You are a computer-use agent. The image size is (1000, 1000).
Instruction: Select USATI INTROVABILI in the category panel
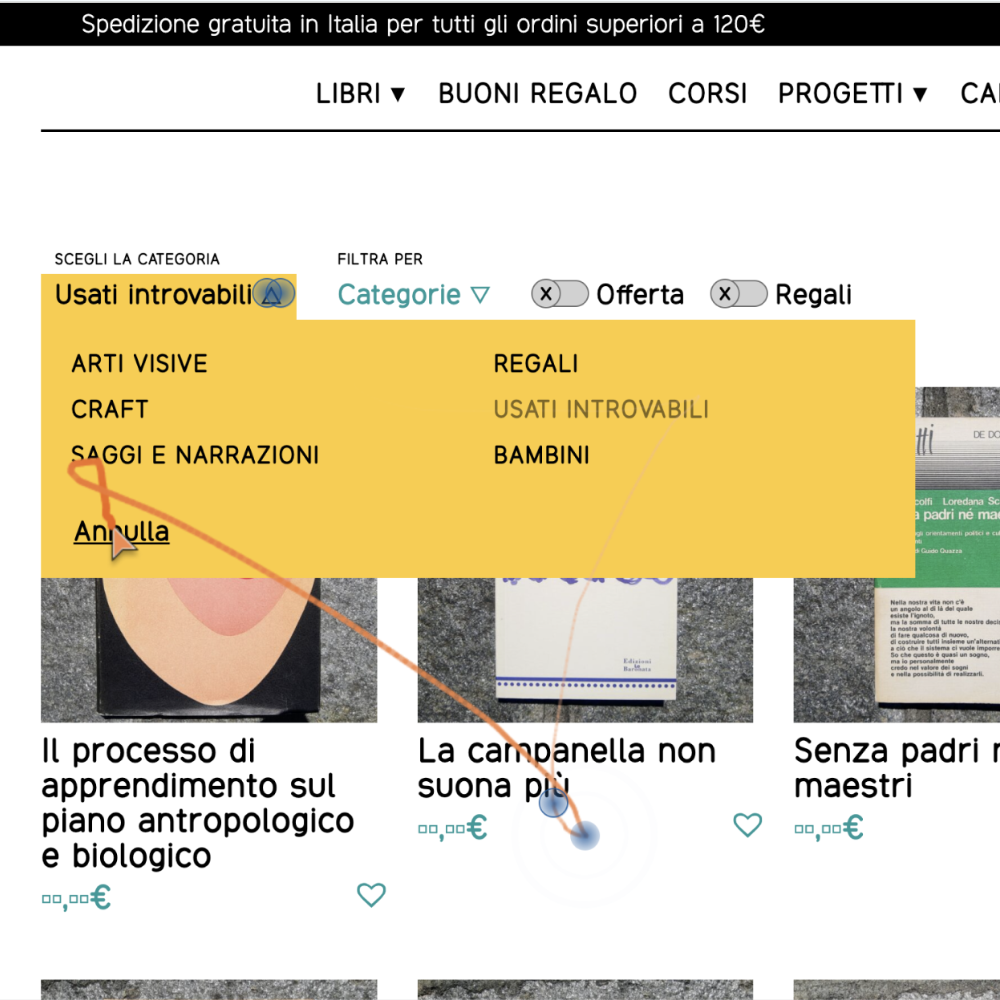601,410
